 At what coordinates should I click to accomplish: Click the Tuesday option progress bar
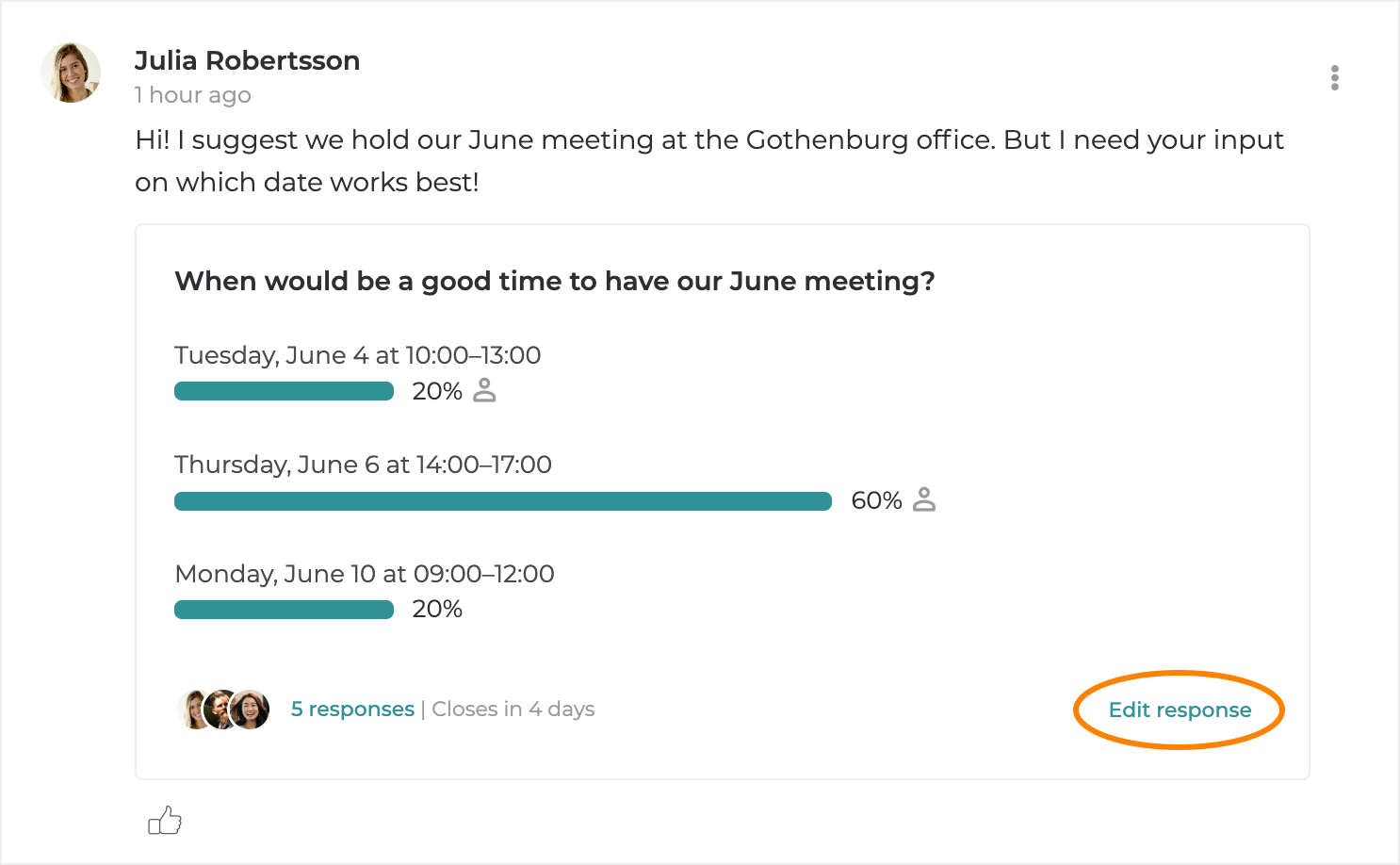click(284, 391)
